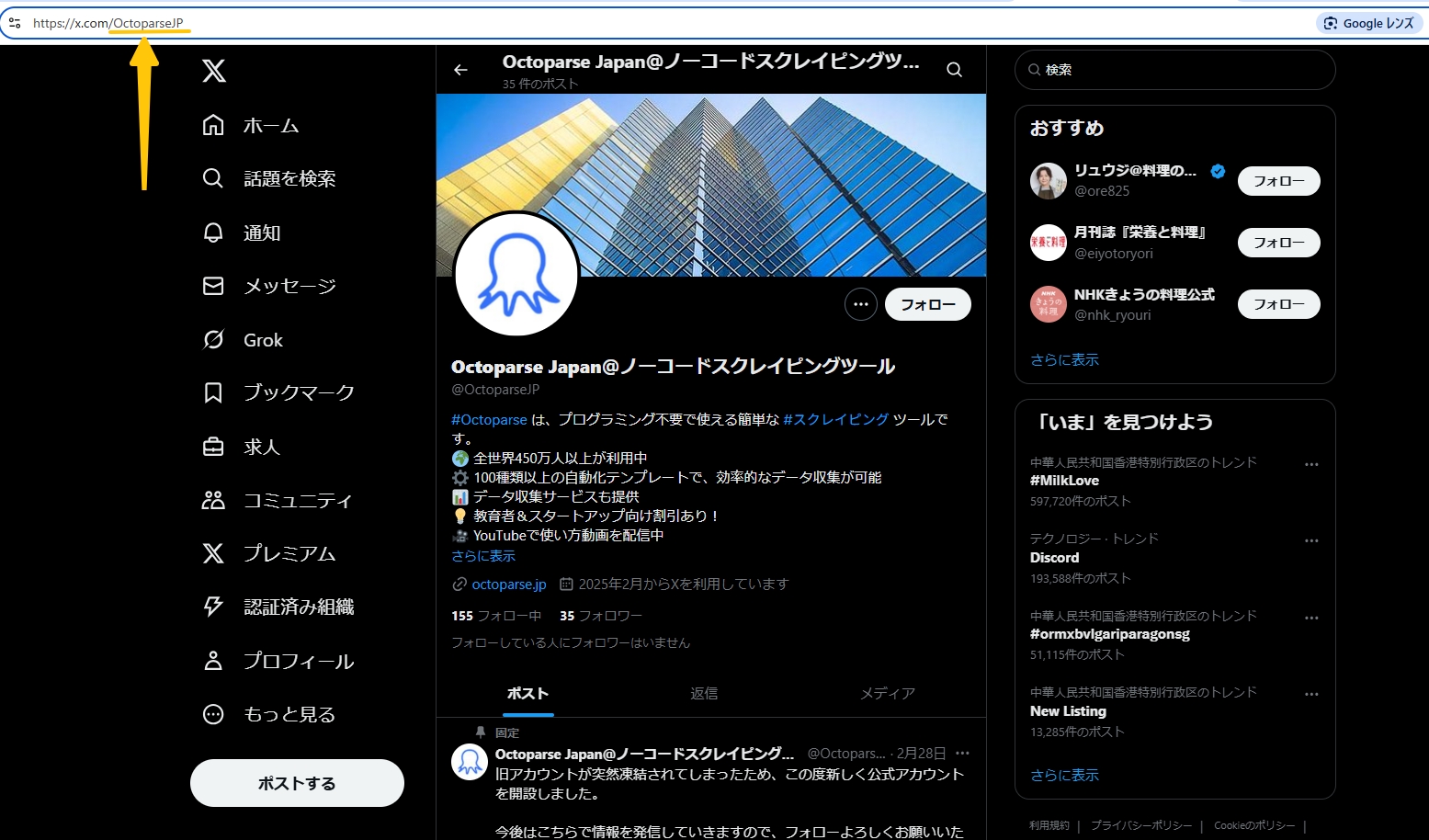Open プロフィール profile page
Viewport: 1429px width, 840px height.
pos(278,661)
